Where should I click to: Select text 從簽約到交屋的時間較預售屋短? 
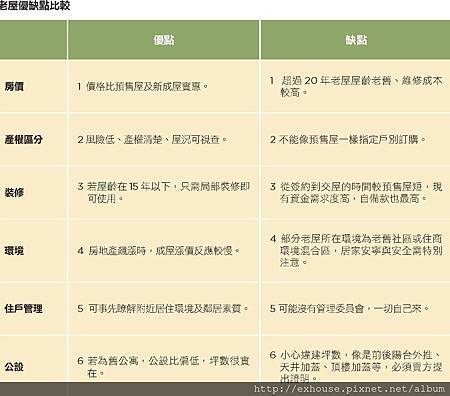[351, 186]
